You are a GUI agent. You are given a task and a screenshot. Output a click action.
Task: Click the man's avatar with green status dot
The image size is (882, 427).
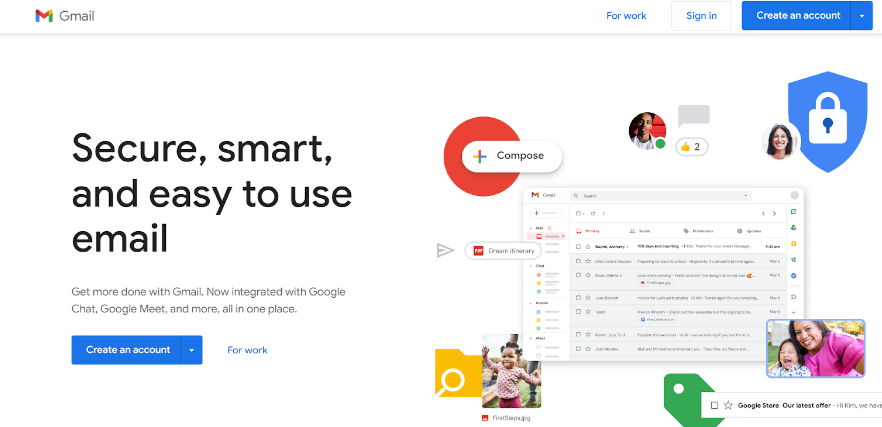(x=647, y=131)
